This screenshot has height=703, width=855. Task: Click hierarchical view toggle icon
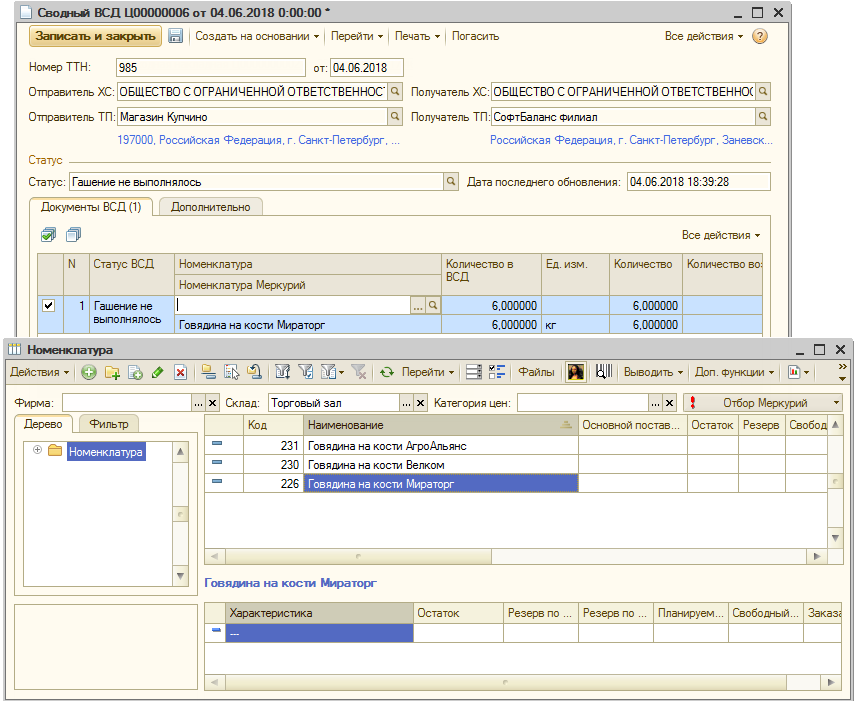click(208, 372)
